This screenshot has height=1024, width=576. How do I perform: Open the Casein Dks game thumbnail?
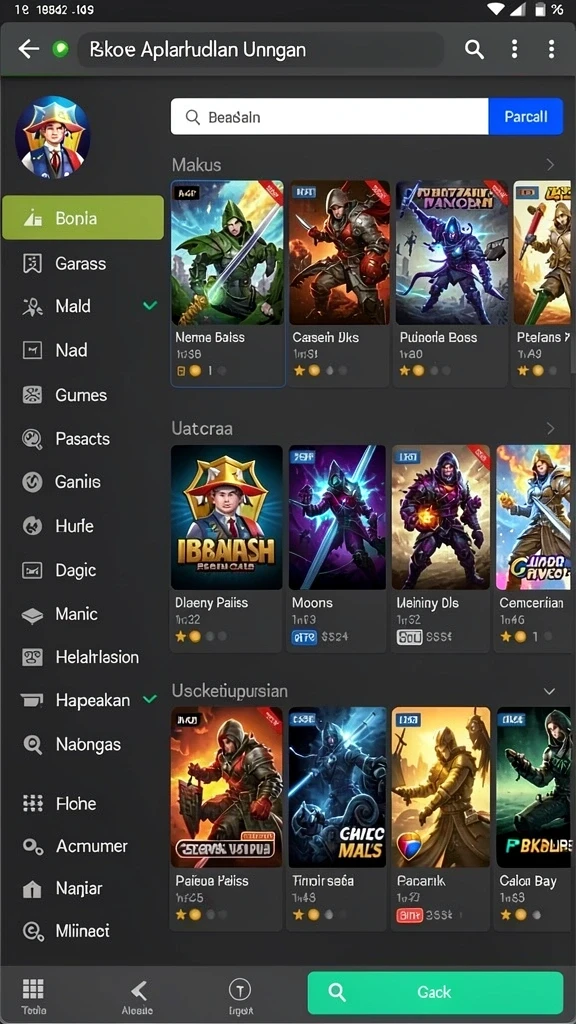tap(340, 253)
